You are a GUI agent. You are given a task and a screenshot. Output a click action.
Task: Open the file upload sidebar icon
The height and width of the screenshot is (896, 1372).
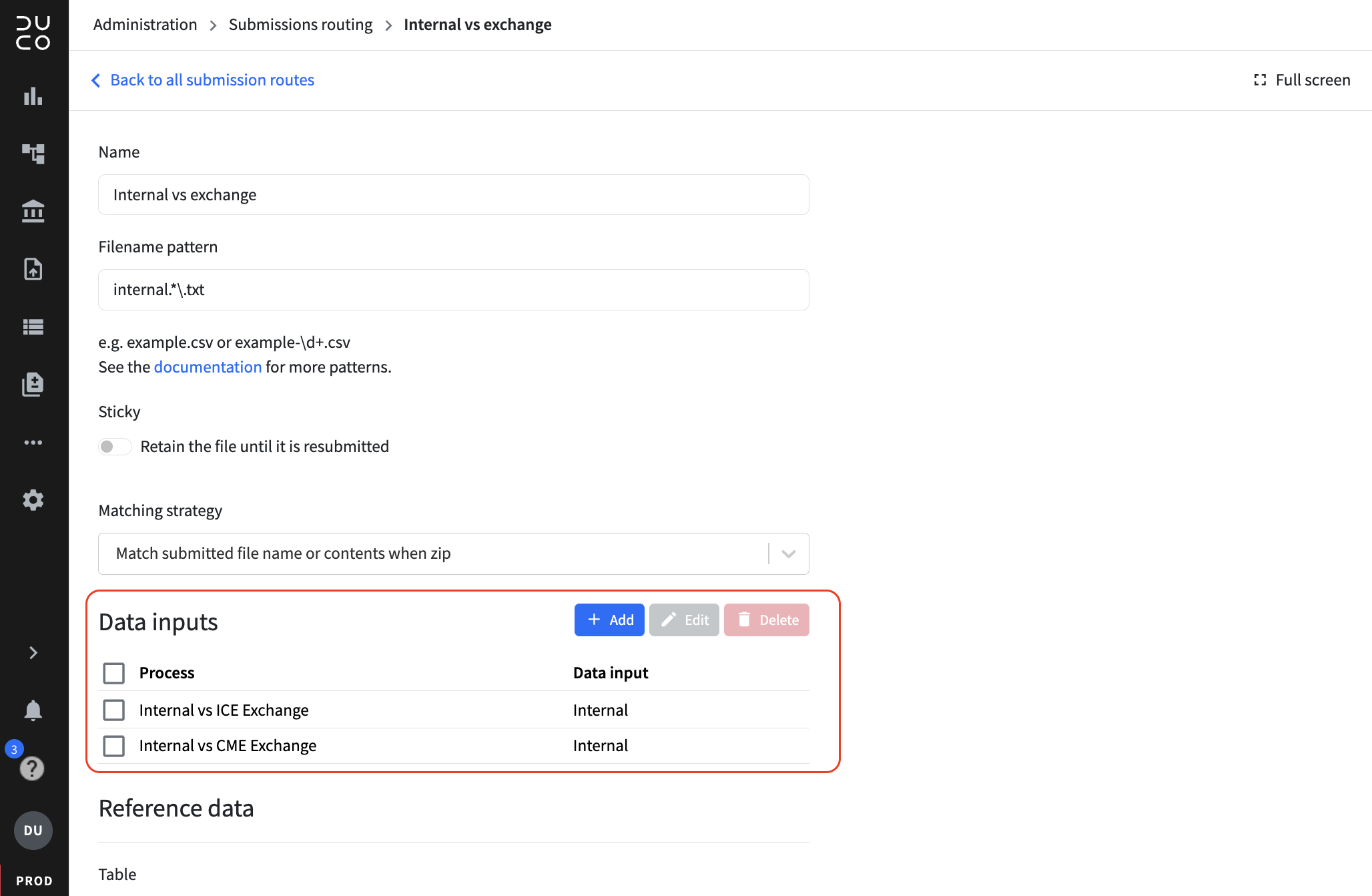[33, 269]
